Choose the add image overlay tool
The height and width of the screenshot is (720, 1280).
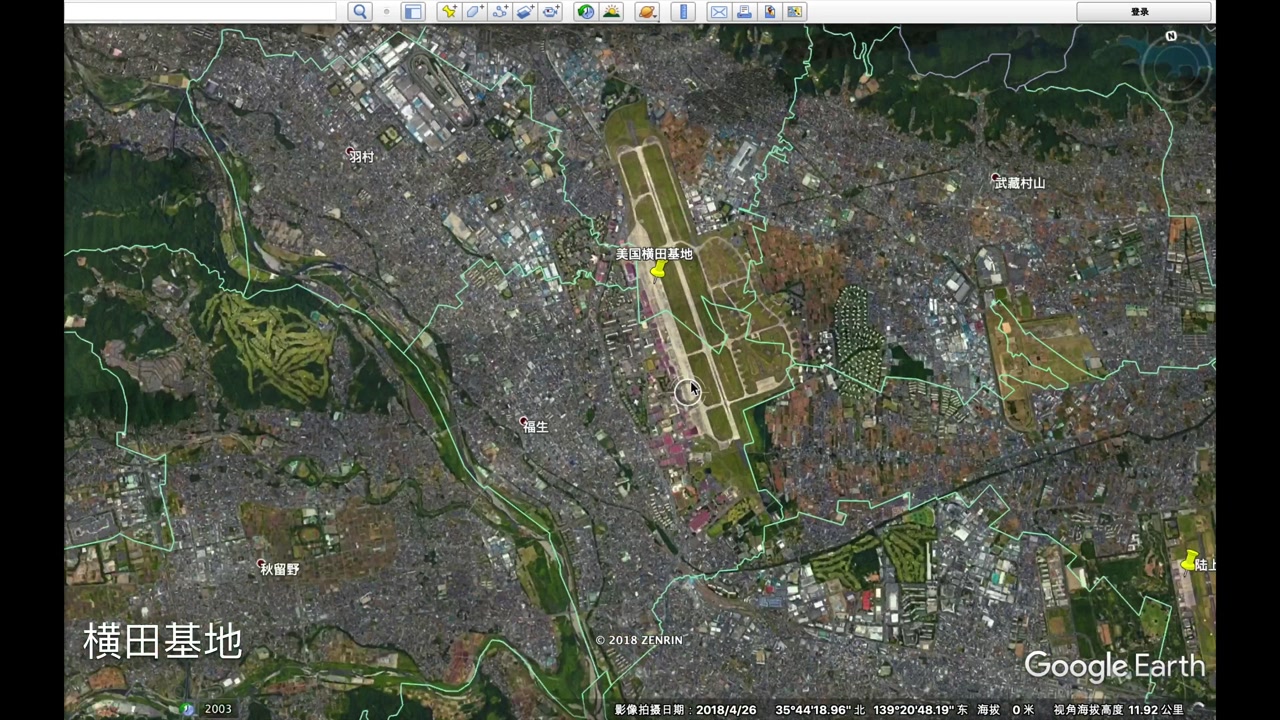click(x=525, y=12)
